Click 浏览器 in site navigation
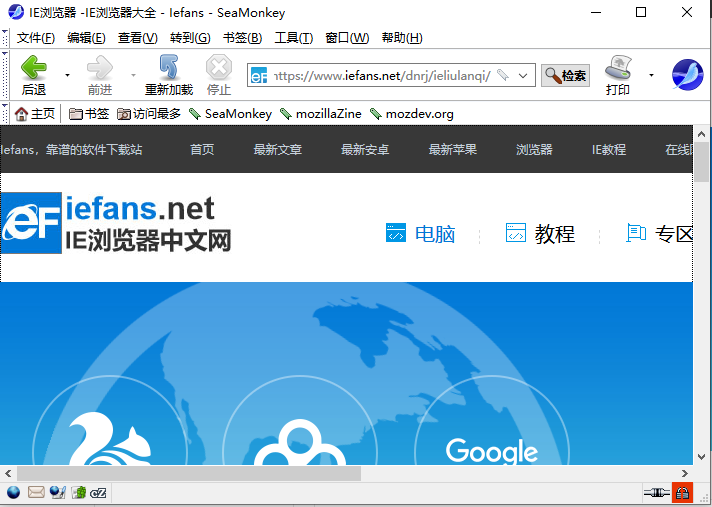Image resolution: width=712 pixels, height=507 pixels. coord(534,149)
